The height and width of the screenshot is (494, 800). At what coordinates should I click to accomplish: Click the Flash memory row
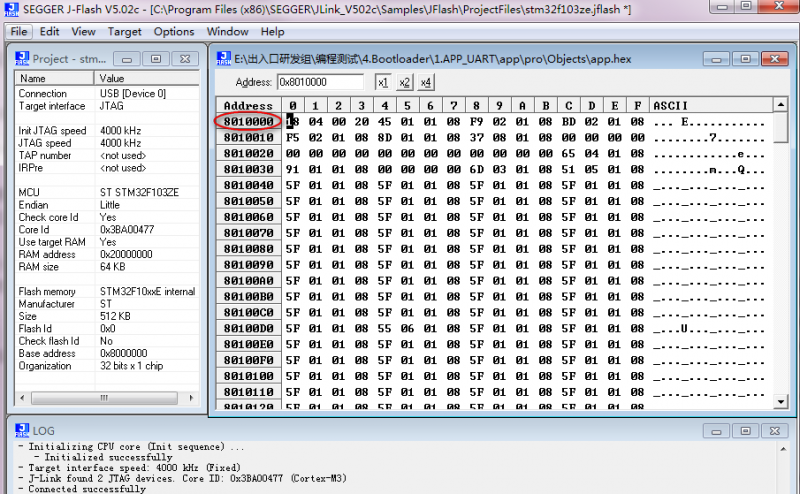coord(107,291)
